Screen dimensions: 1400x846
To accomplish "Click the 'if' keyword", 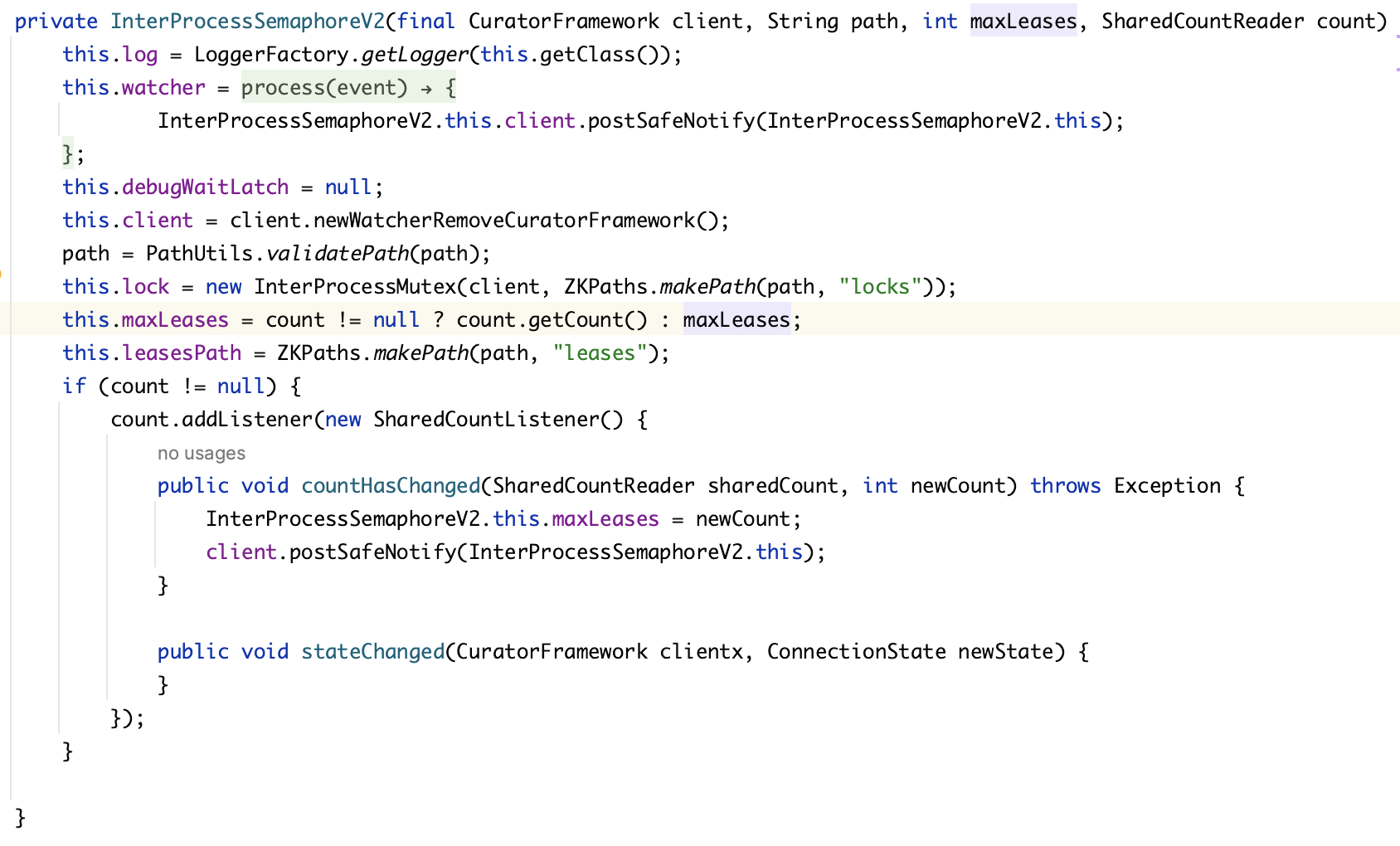I will tap(75, 386).
